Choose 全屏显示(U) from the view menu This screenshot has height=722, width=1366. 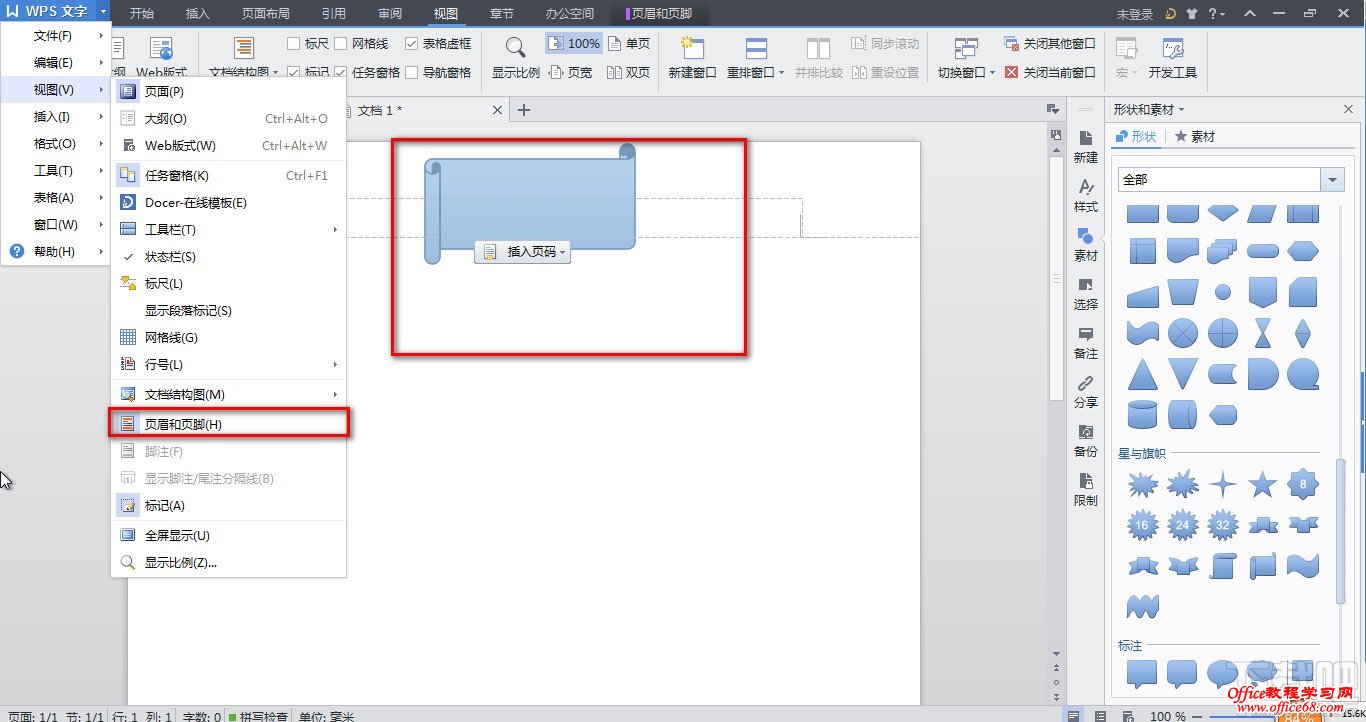228,536
